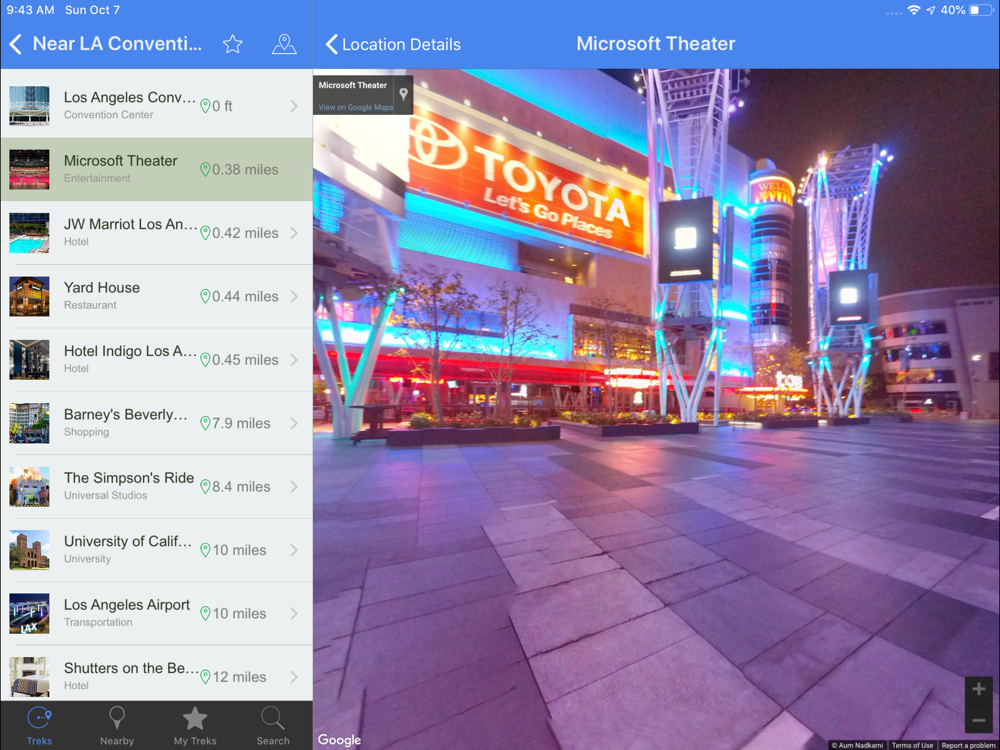Click the Google logo on street view
This screenshot has width=1000, height=750.
click(339, 740)
